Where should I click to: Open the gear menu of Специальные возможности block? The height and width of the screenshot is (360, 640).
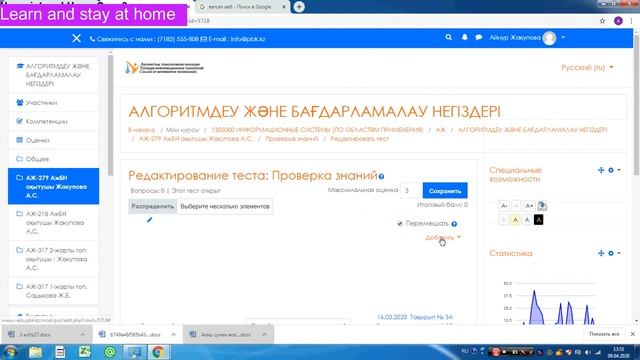[613, 170]
